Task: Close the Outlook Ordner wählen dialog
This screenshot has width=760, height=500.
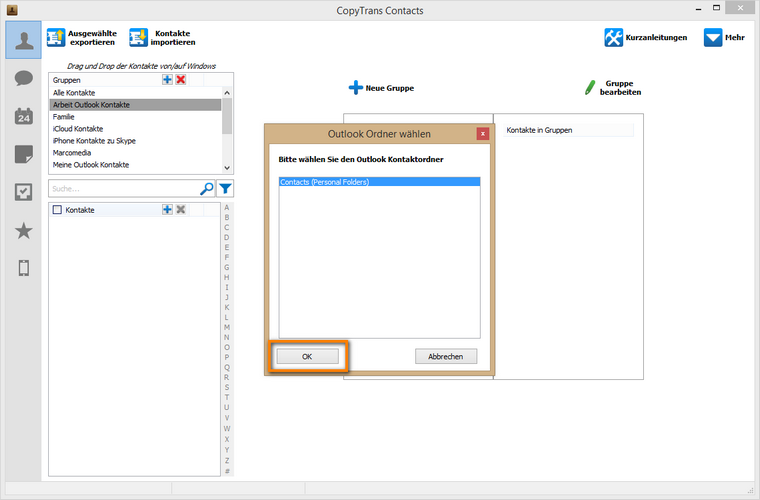Action: [482, 134]
